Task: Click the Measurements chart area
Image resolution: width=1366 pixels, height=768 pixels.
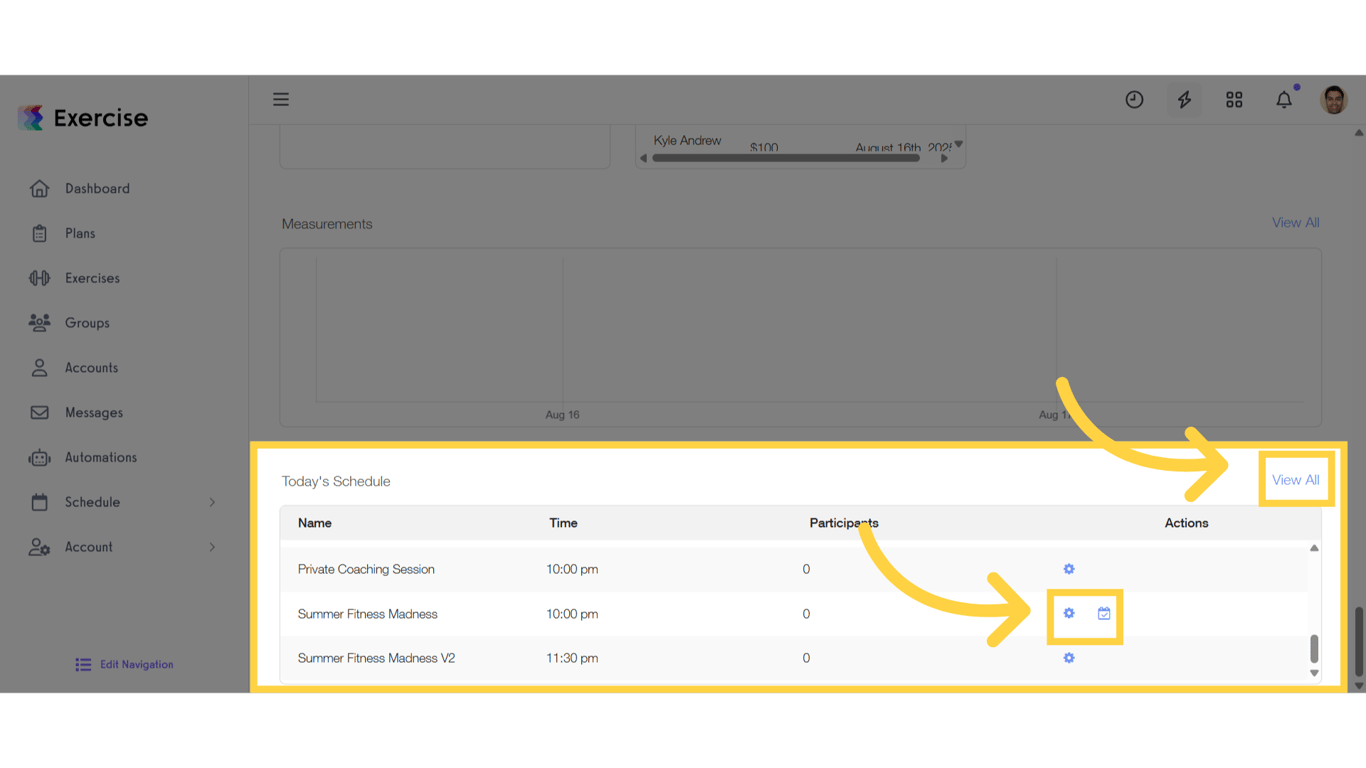Action: (800, 337)
